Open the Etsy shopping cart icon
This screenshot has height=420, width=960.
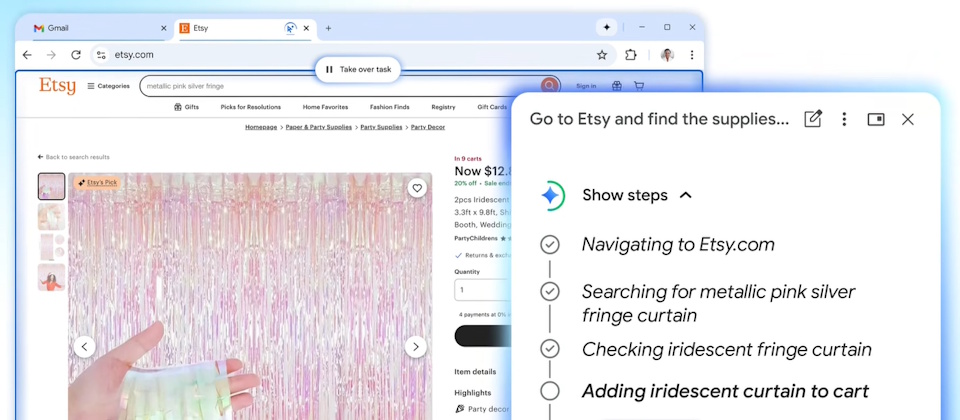click(x=639, y=86)
